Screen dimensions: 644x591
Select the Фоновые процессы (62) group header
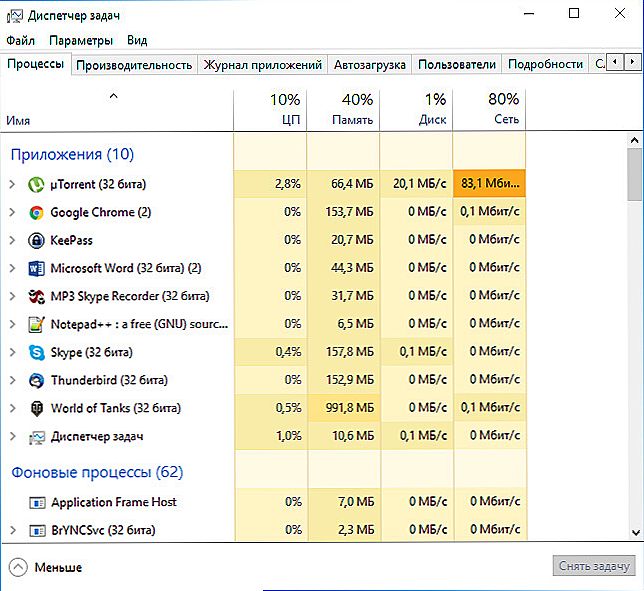[x=97, y=472]
